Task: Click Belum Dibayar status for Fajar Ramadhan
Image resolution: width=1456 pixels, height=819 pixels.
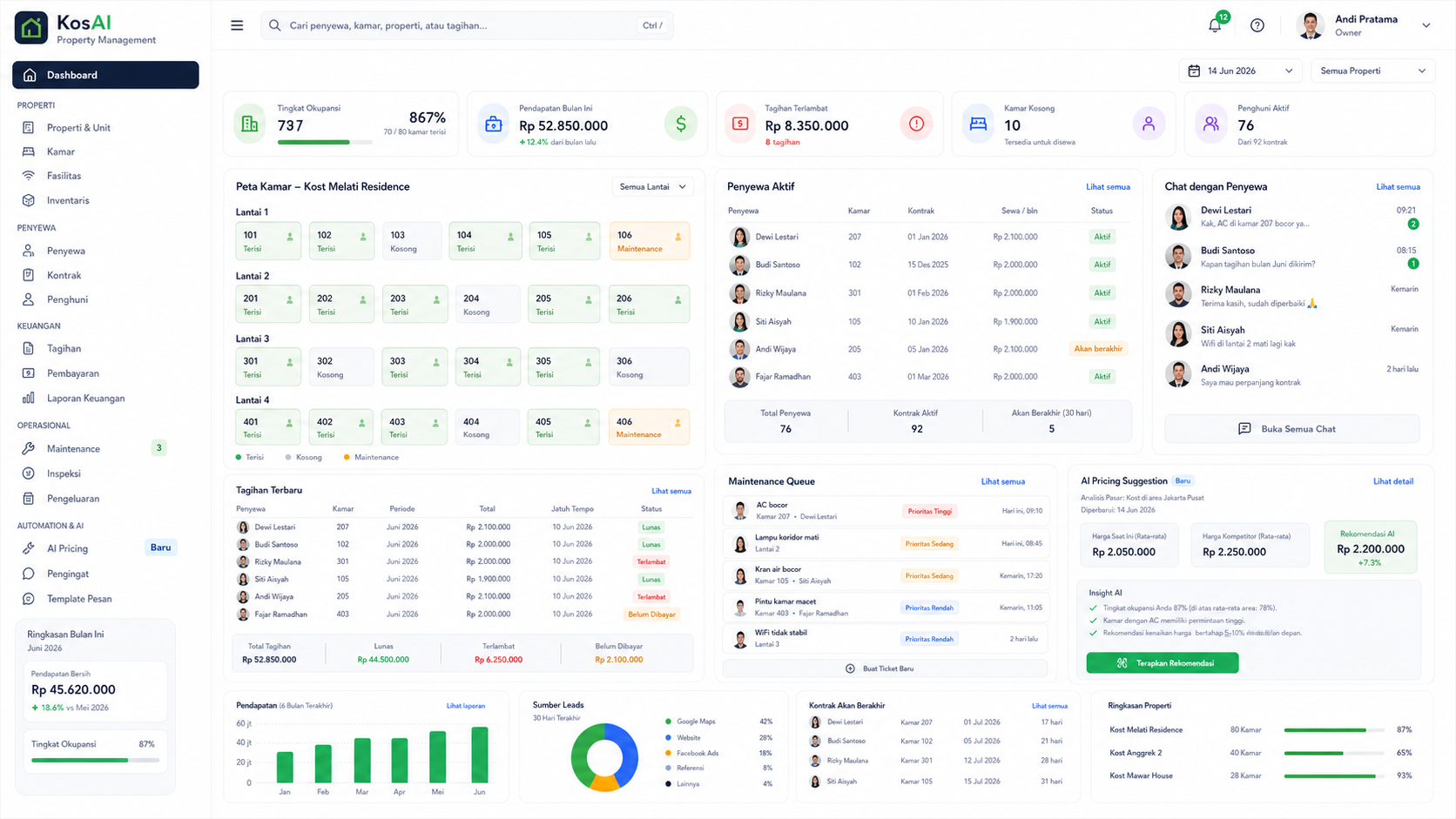Action: (651, 614)
